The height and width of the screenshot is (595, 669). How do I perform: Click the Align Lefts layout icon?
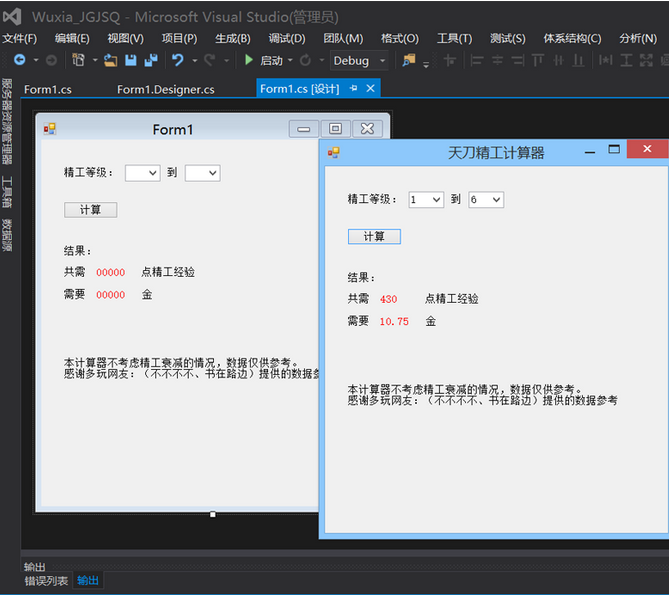click(x=476, y=60)
